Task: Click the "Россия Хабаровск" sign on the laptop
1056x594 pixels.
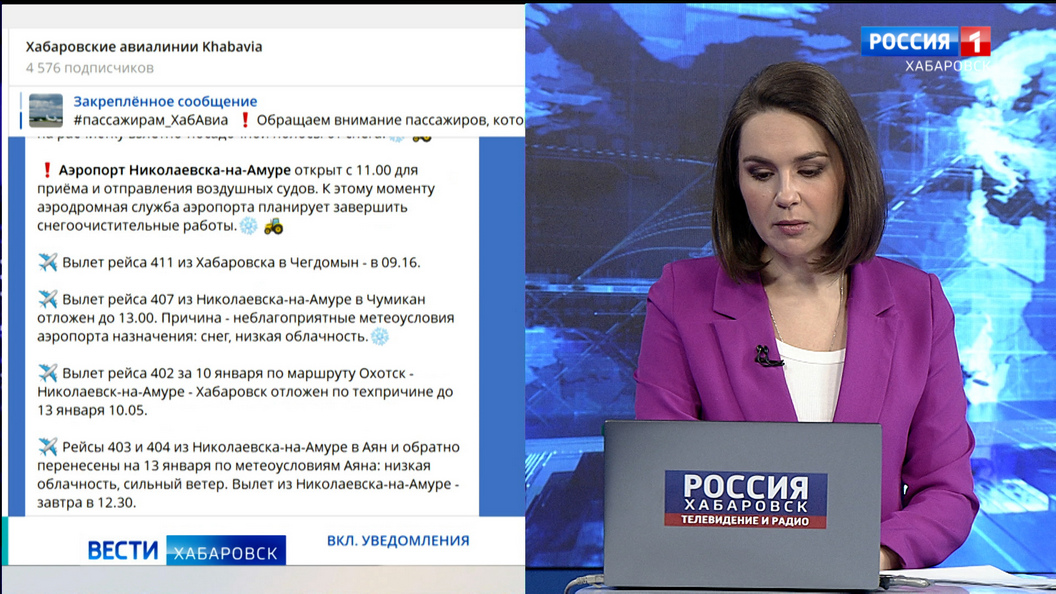Action: point(745,499)
